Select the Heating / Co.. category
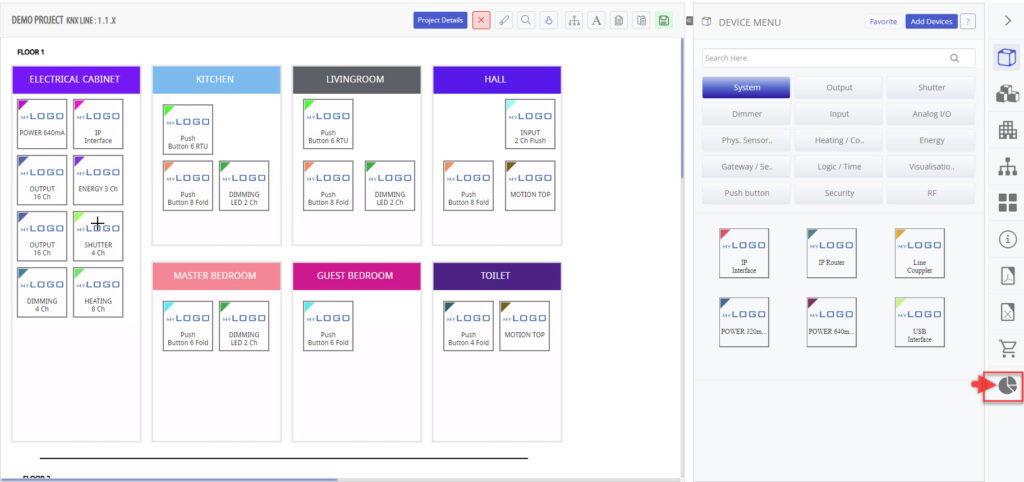Screen dimensions: 1024x482 point(839,140)
